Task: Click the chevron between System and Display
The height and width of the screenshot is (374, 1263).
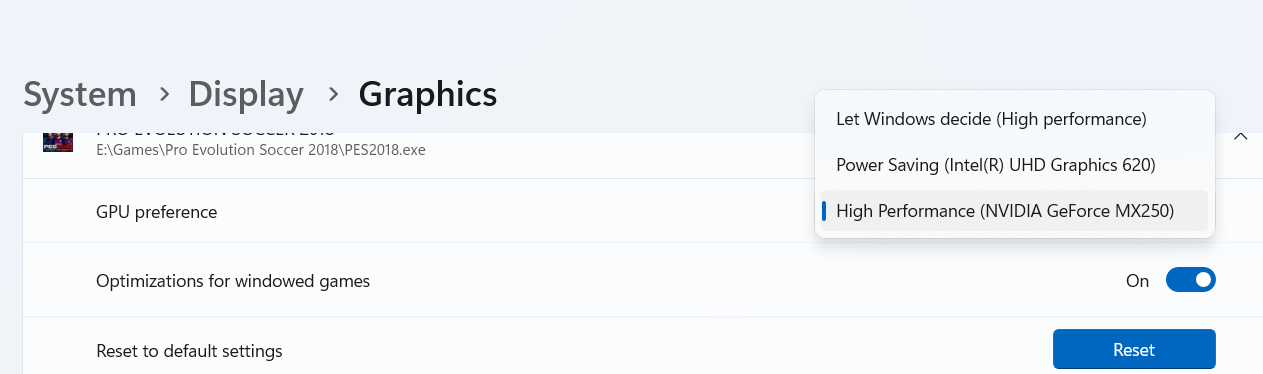Action: click(x=164, y=94)
